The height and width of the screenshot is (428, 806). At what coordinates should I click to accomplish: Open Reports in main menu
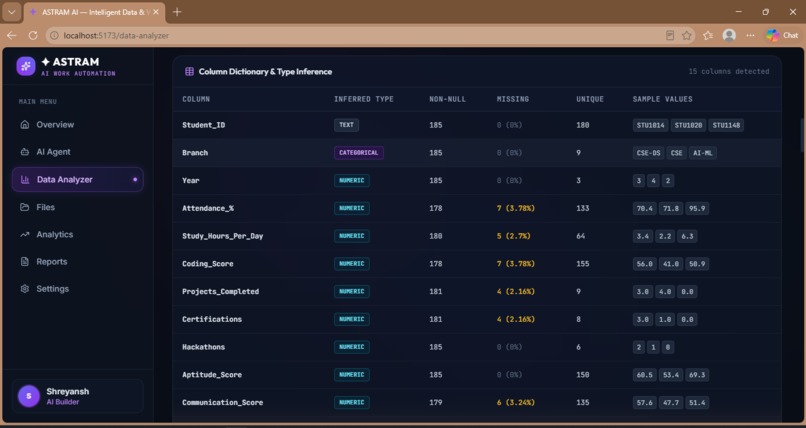[78, 262]
